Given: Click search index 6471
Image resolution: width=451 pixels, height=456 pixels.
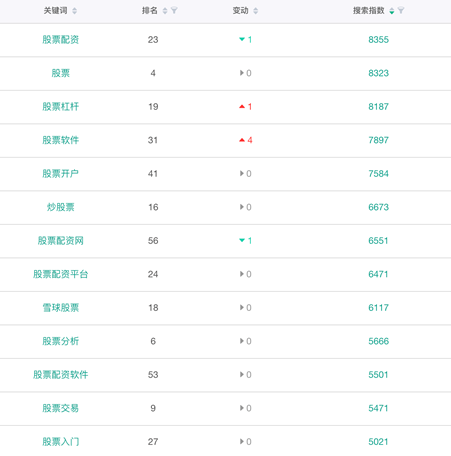Looking at the screenshot, I should click(379, 274).
